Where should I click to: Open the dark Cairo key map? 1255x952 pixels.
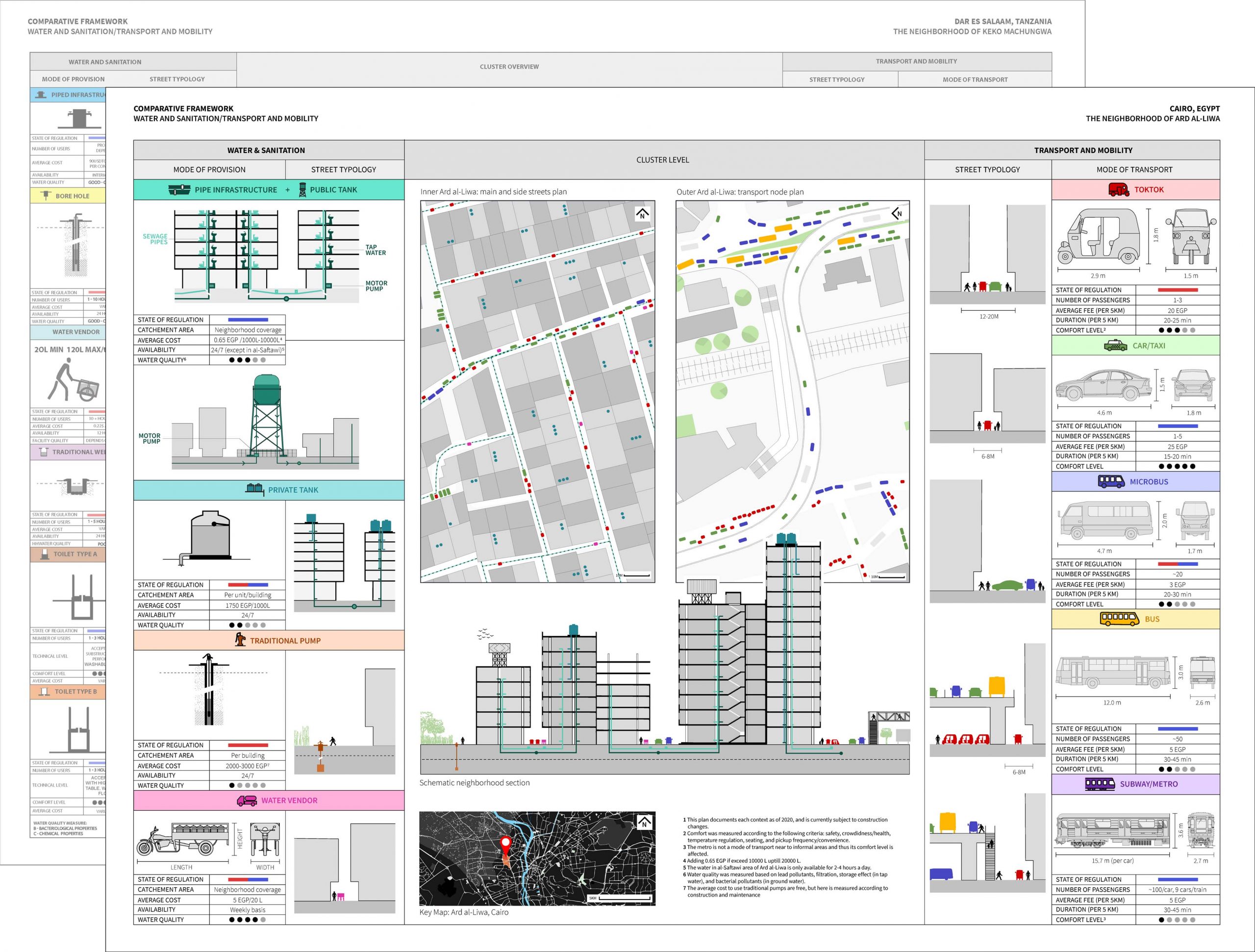point(537,858)
